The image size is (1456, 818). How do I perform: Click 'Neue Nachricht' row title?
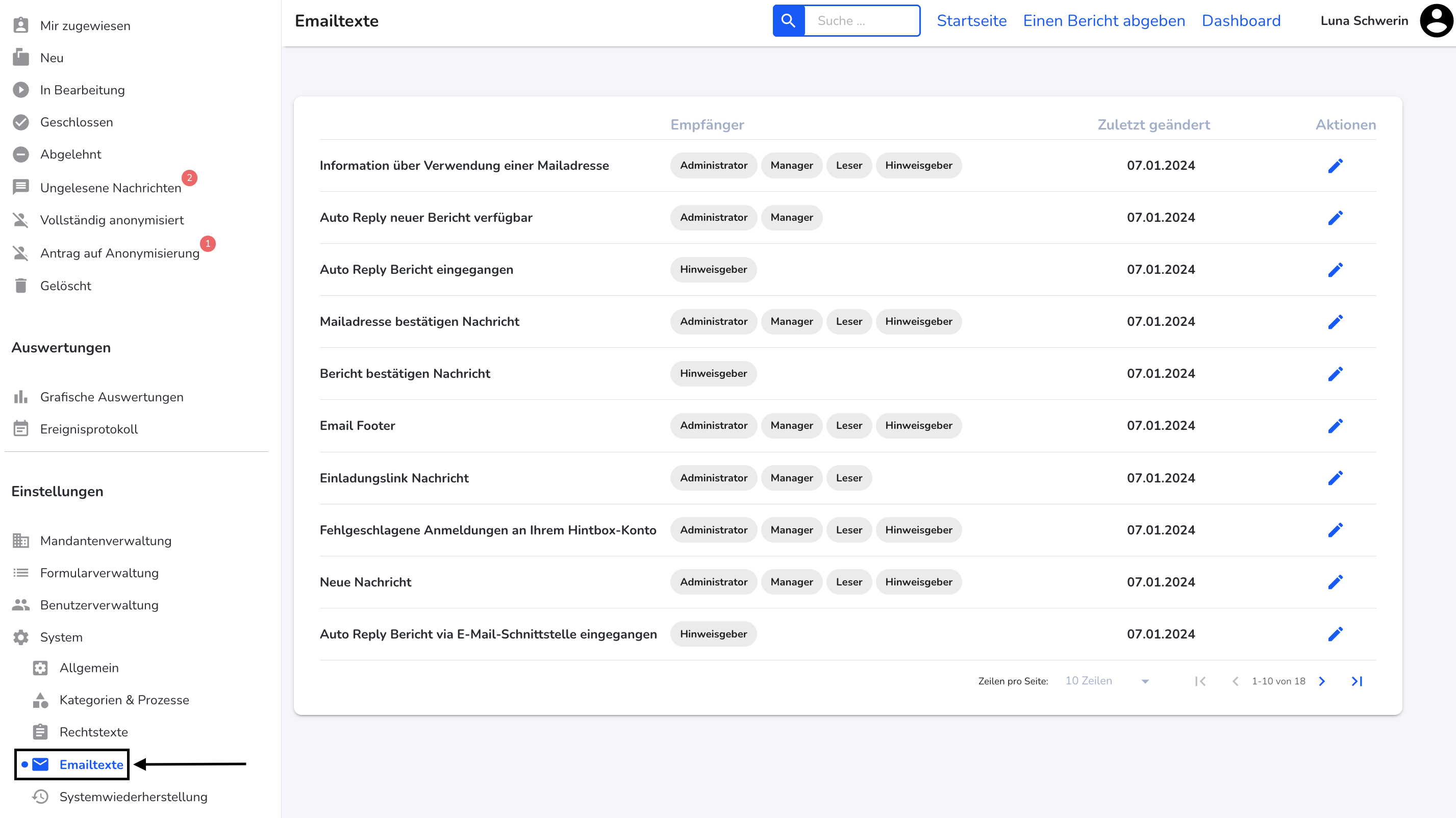(x=365, y=582)
